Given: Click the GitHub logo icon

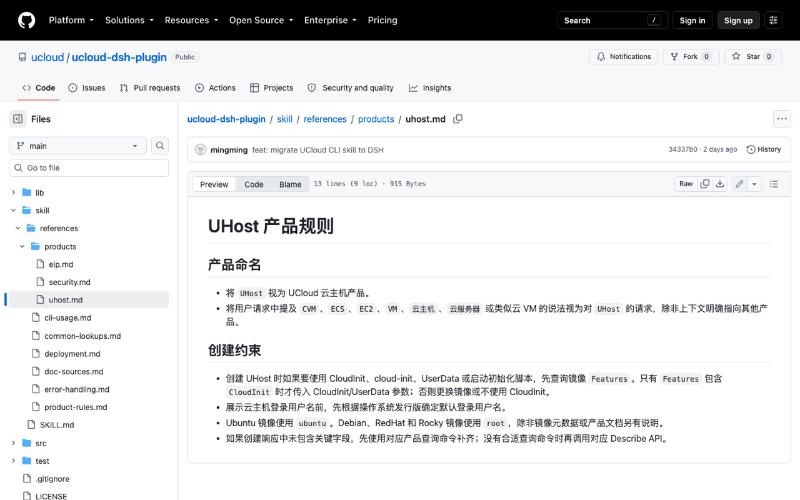Looking at the screenshot, I should [27, 20].
